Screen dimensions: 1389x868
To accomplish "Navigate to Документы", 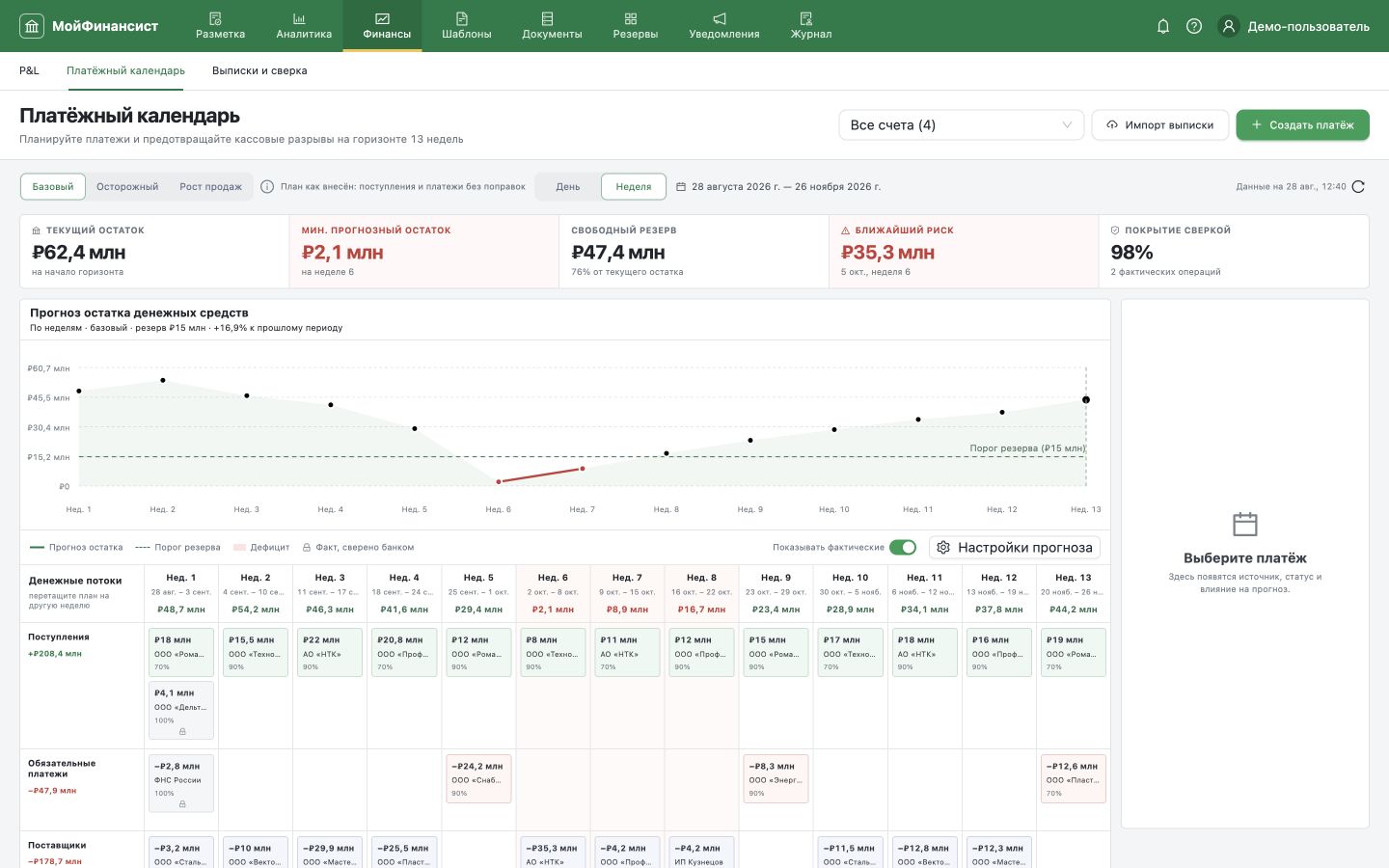I will (x=552, y=26).
